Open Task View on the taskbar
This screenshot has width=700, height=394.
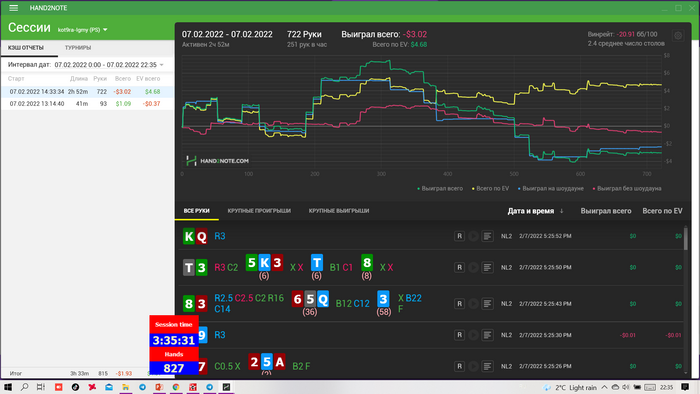point(41,387)
